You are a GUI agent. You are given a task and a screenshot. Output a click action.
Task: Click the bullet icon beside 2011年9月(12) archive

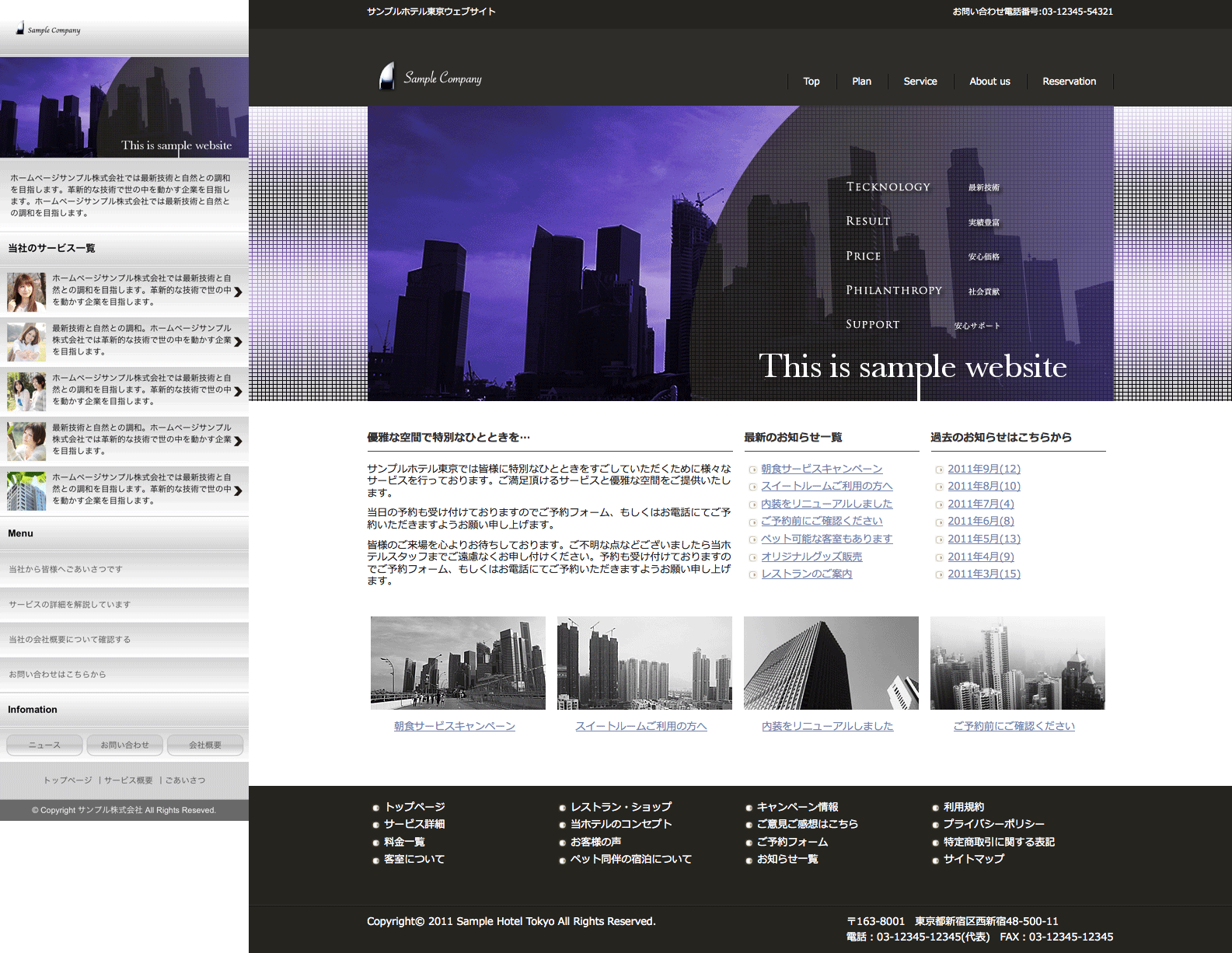coord(939,470)
